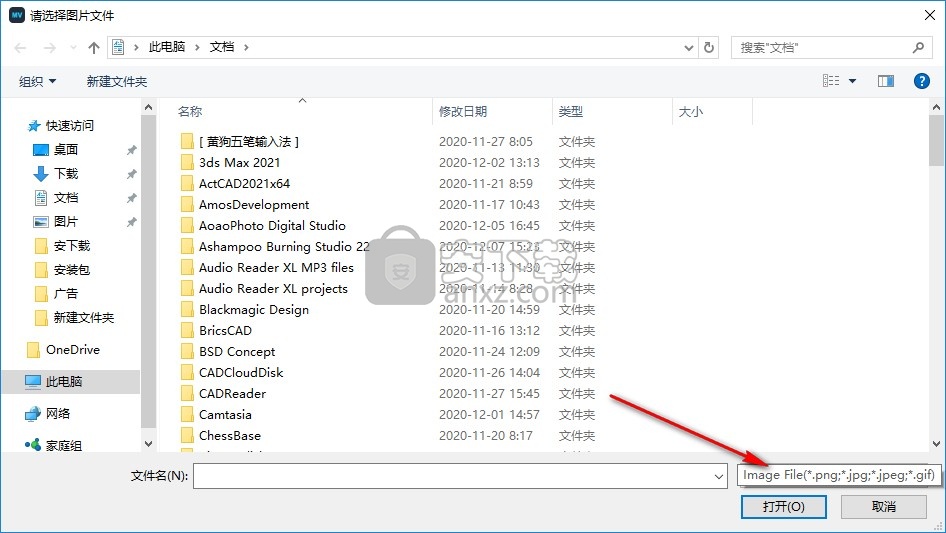Click 文档 breadcrumb in address bar
The height and width of the screenshot is (533, 946).
click(222, 47)
